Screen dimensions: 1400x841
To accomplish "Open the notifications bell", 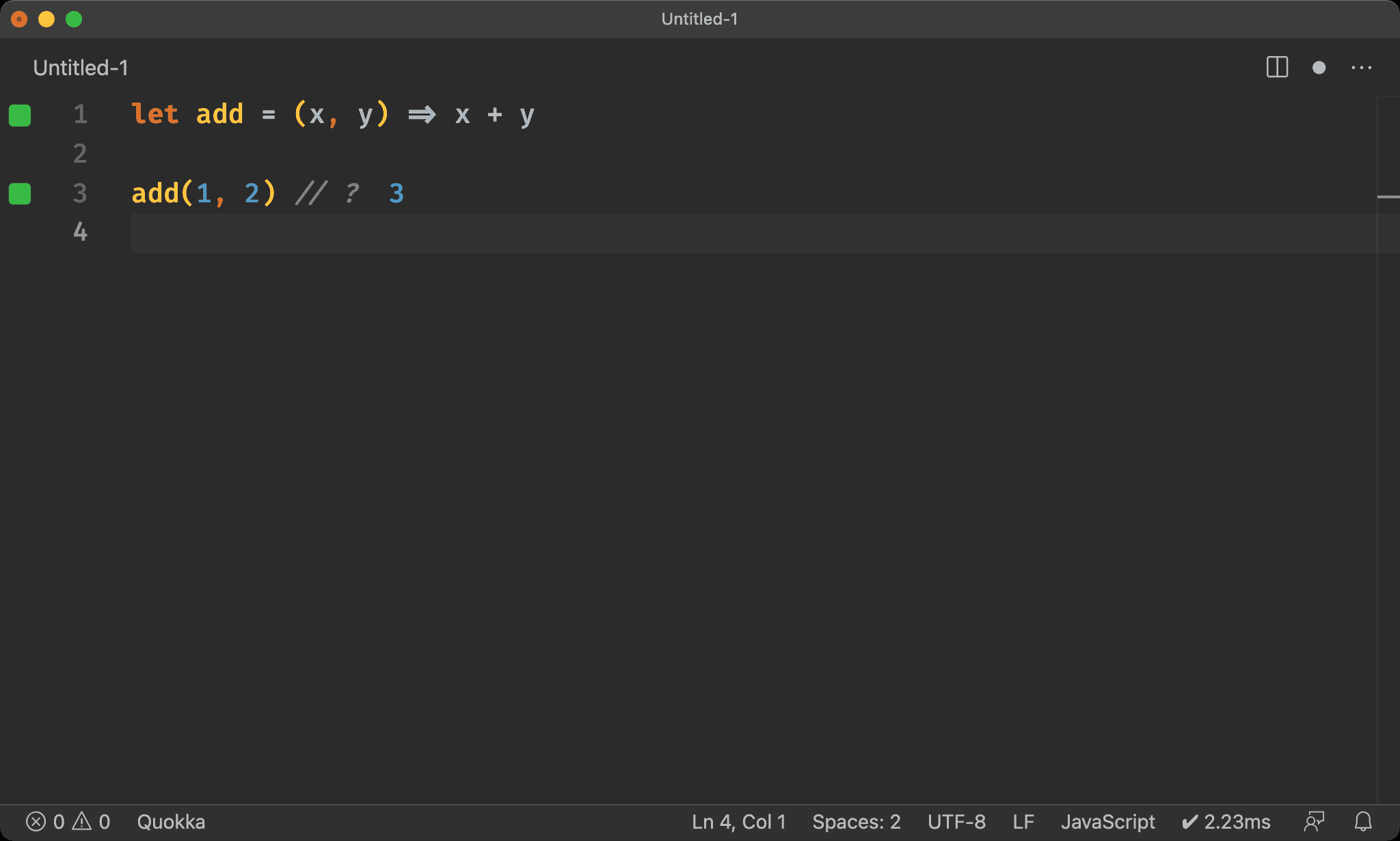I will [1363, 821].
